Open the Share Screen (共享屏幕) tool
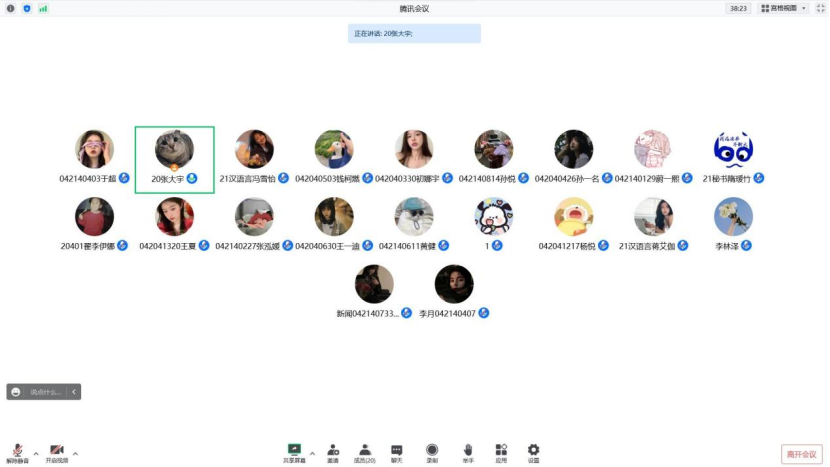The height and width of the screenshot is (467, 830). 294,452
